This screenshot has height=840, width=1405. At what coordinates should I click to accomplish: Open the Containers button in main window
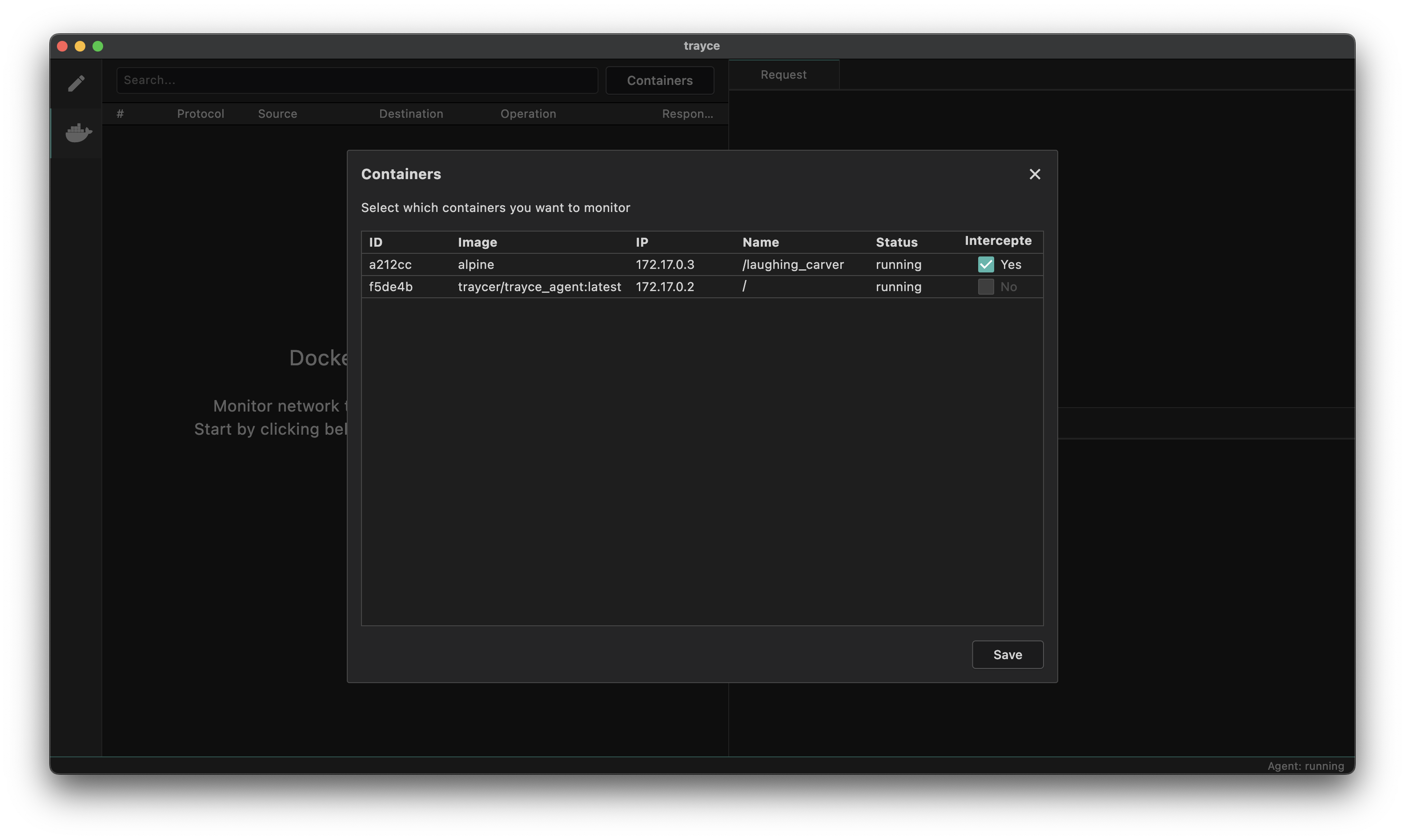click(x=659, y=80)
